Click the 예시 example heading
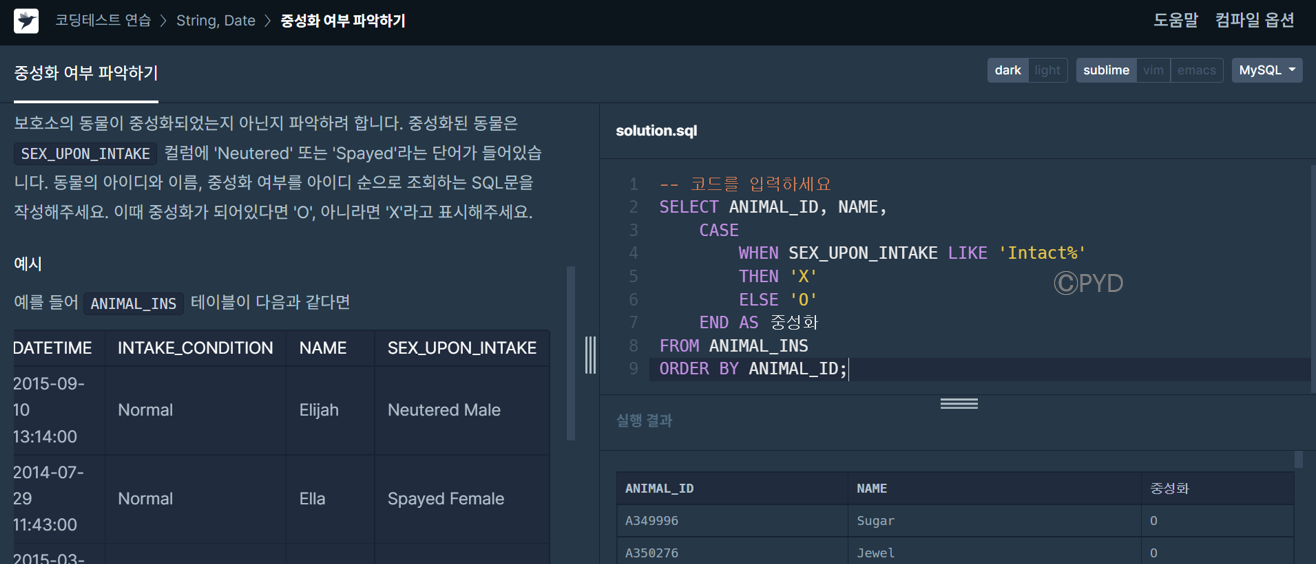 coord(28,264)
